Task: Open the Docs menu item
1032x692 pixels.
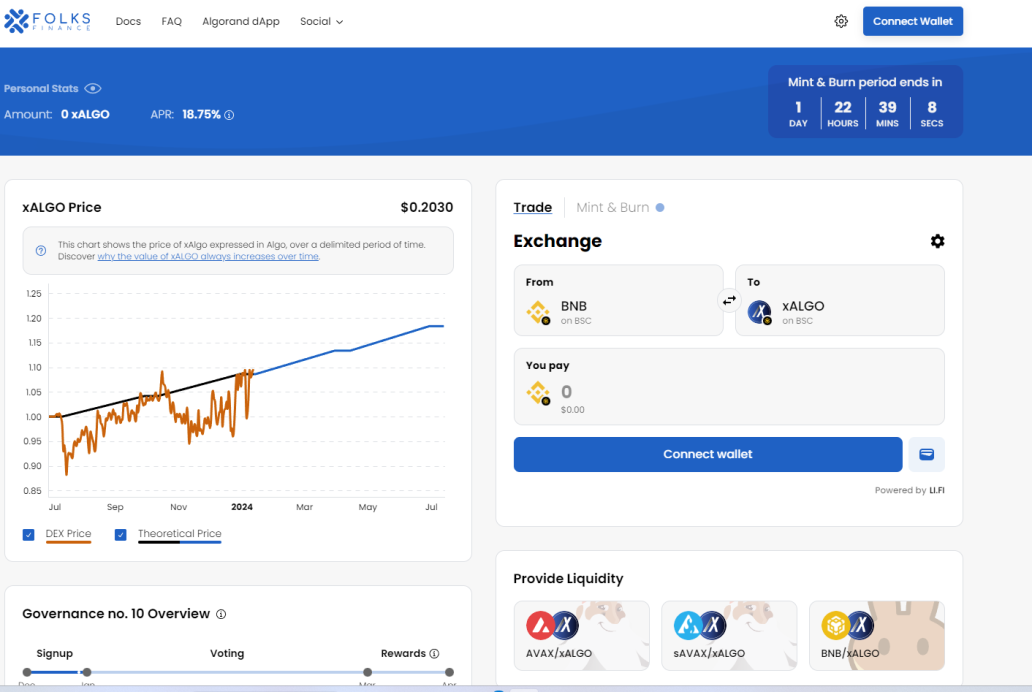Action: [128, 21]
